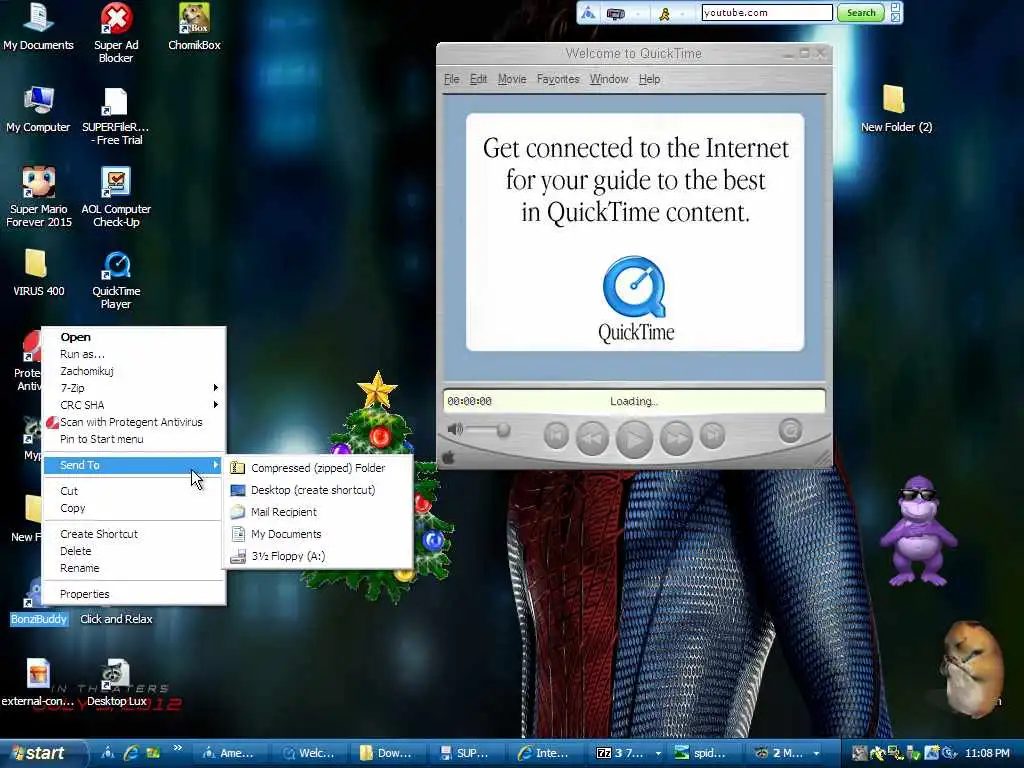The height and width of the screenshot is (768, 1024).
Task: Send to My Documents
Action: (318, 534)
